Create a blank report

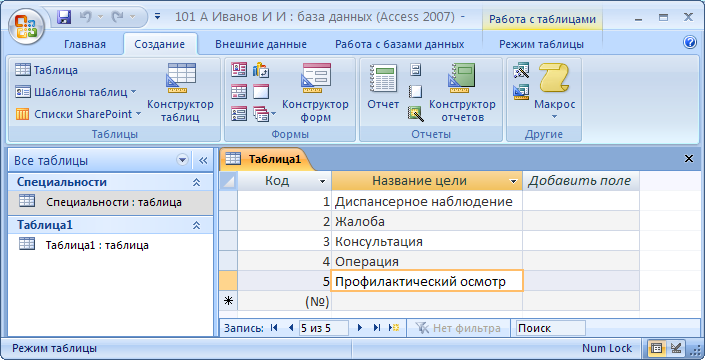tap(415, 91)
